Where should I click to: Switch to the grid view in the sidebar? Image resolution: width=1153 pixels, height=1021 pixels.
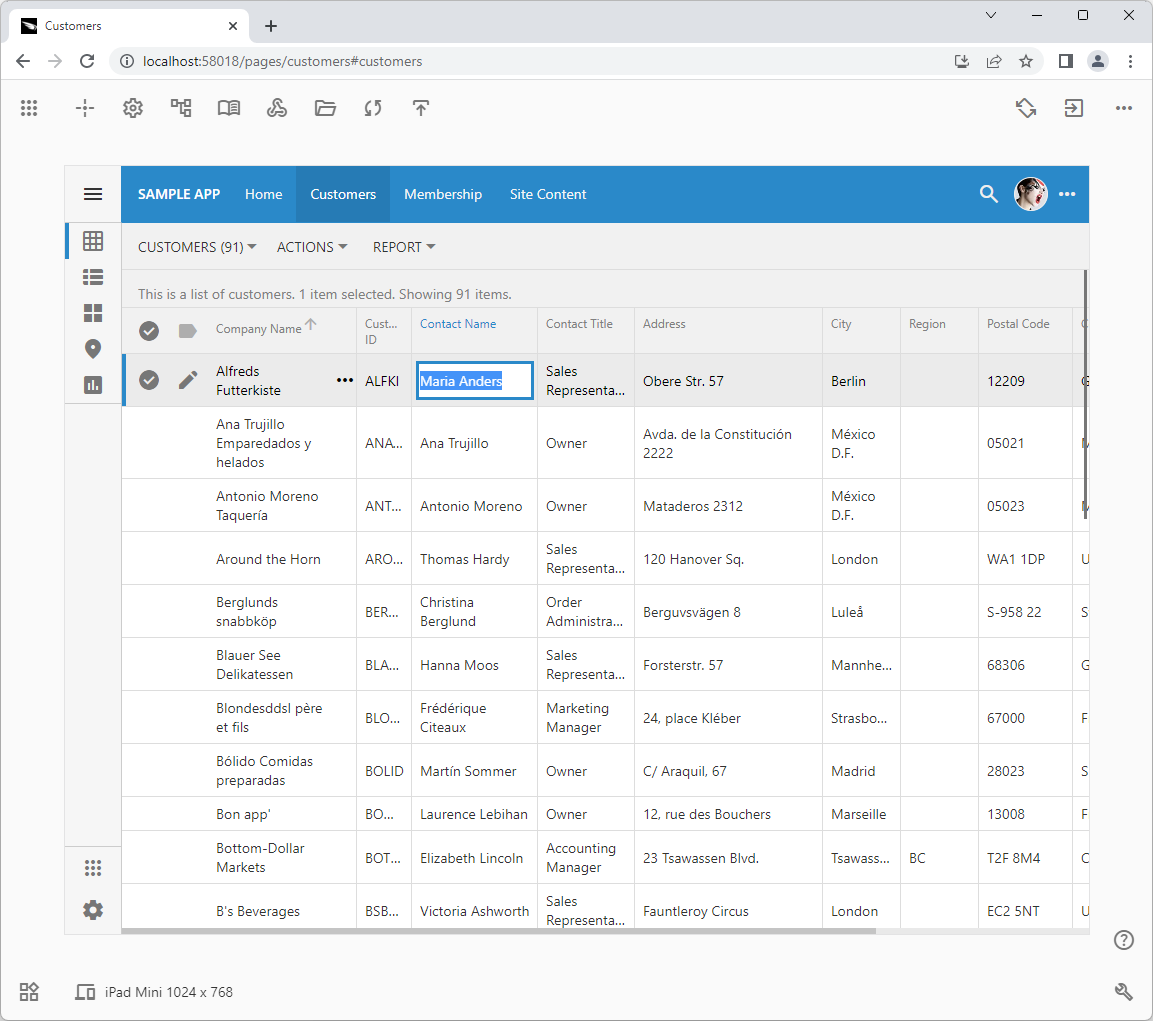click(93, 241)
